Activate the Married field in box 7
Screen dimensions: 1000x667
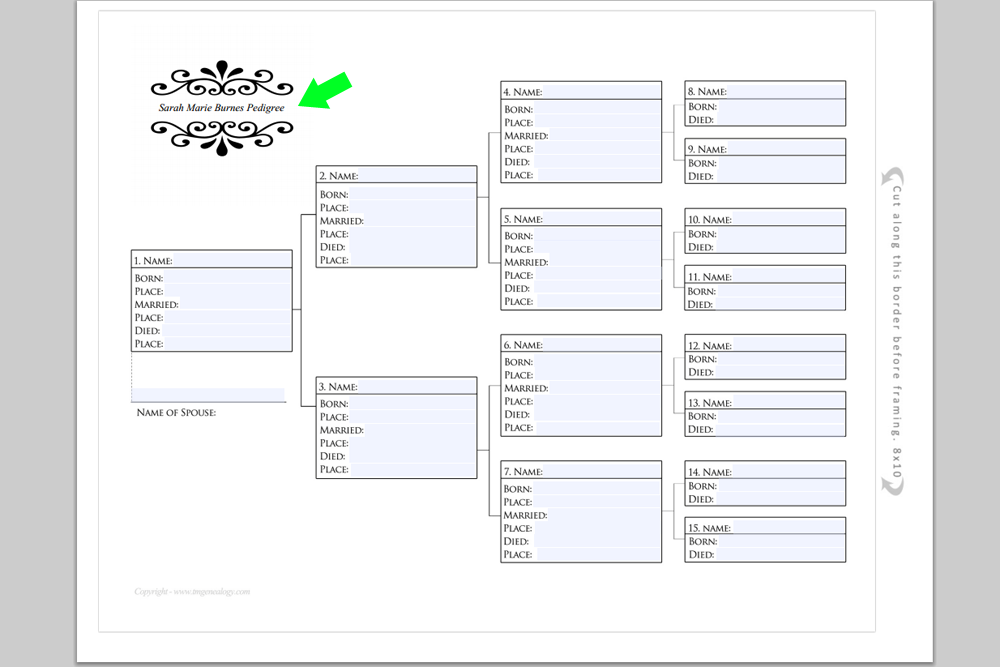pos(604,515)
